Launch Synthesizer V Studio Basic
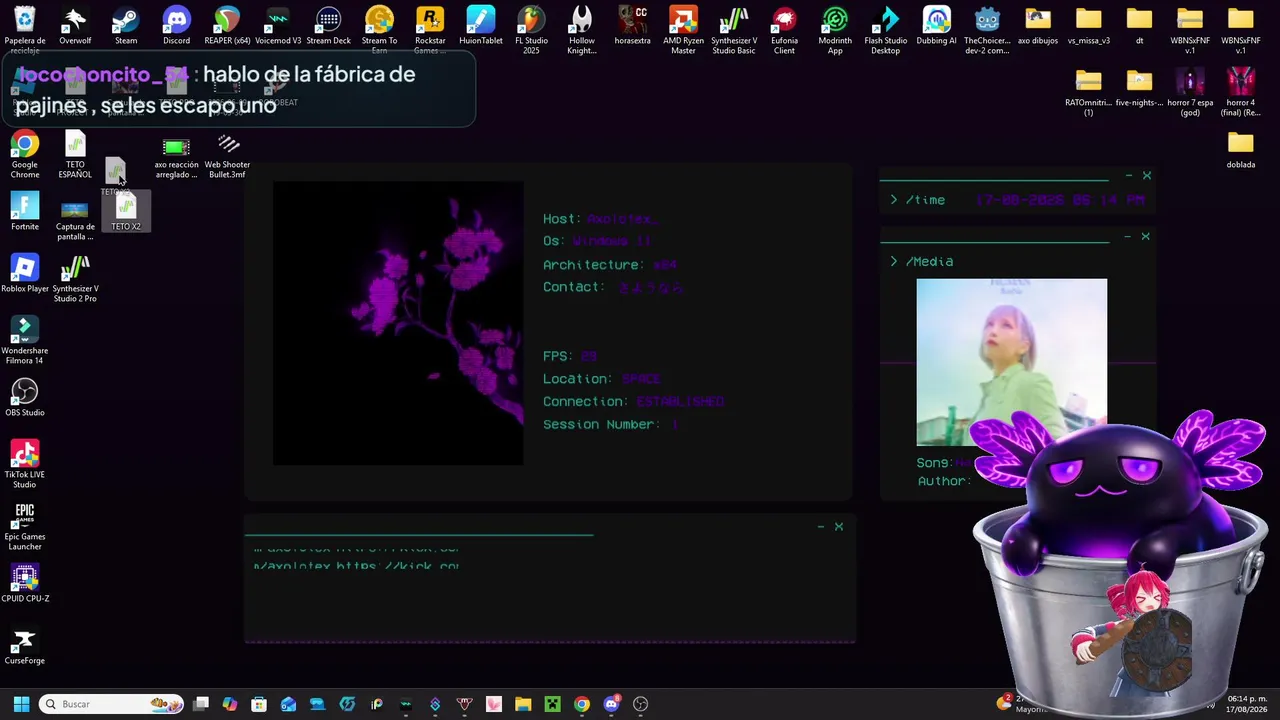 coord(734,28)
